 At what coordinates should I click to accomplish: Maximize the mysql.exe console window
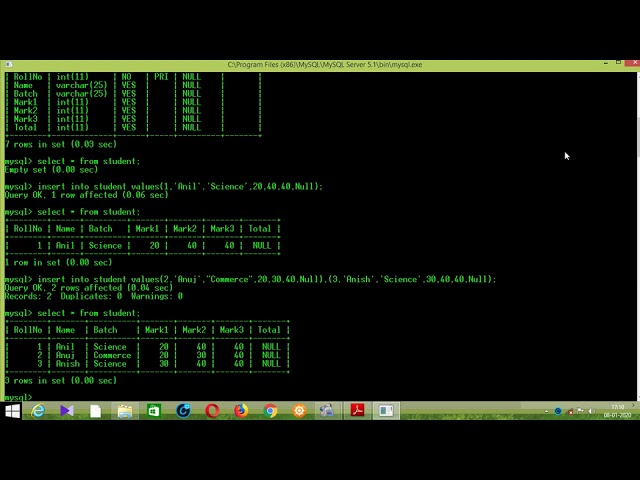(618, 62)
